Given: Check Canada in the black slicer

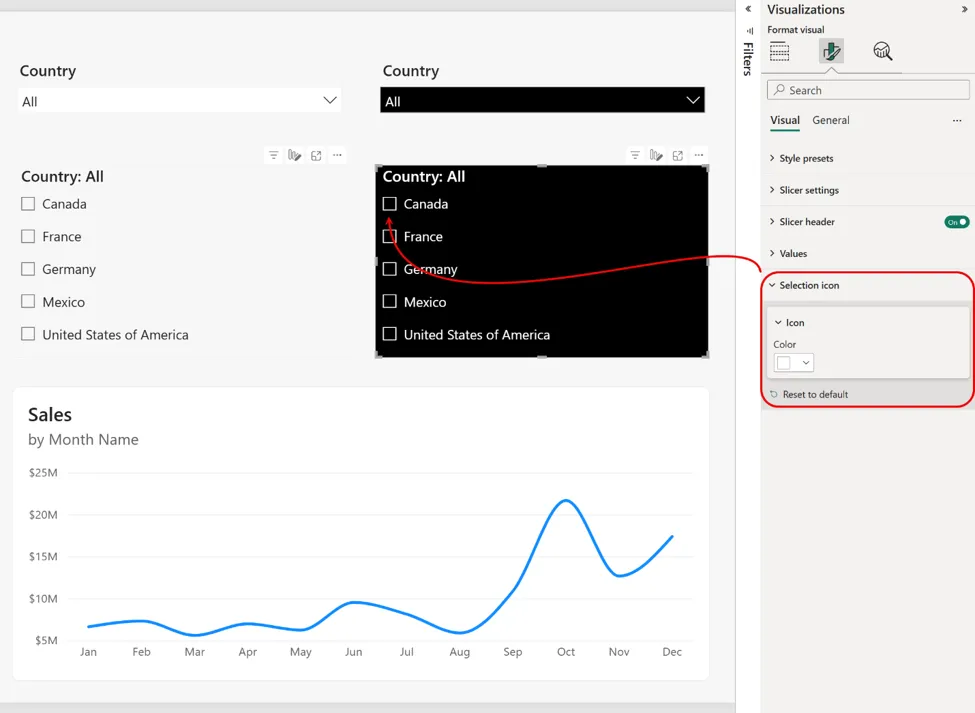Looking at the screenshot, I should point(390,204).
